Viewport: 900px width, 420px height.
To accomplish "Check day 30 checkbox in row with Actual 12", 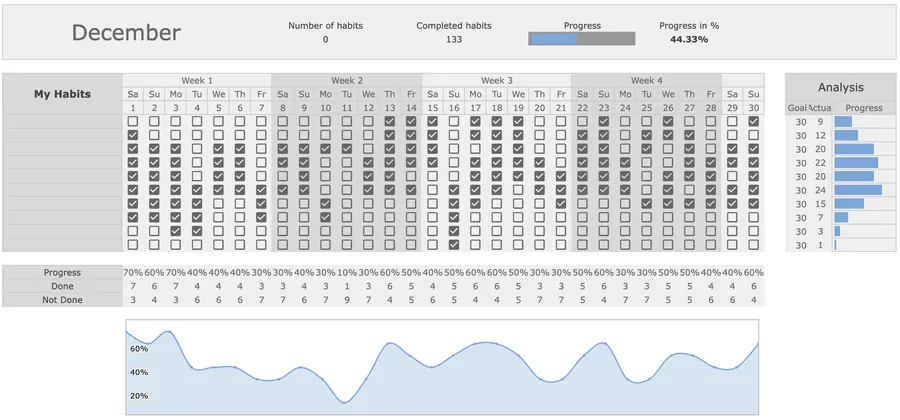I will [x=754, y=135].
